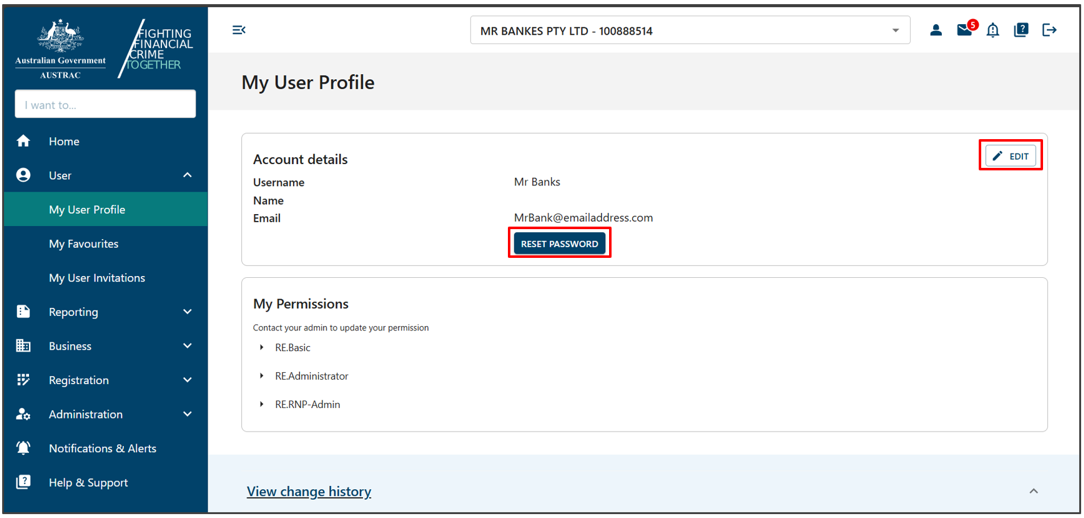
Task: Go to Home in the sidebar
Action: click(x=105, y=141)
